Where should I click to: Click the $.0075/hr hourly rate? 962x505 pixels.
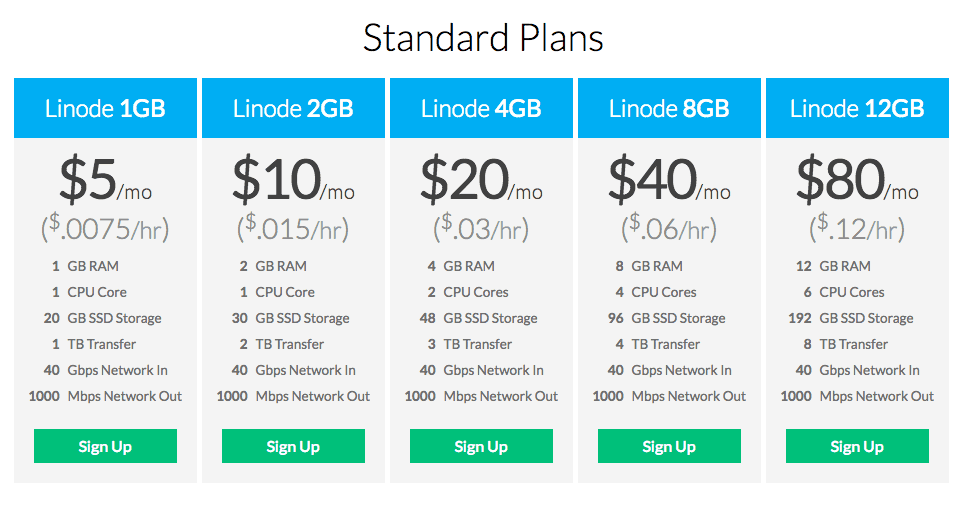(x=105, y=229)
